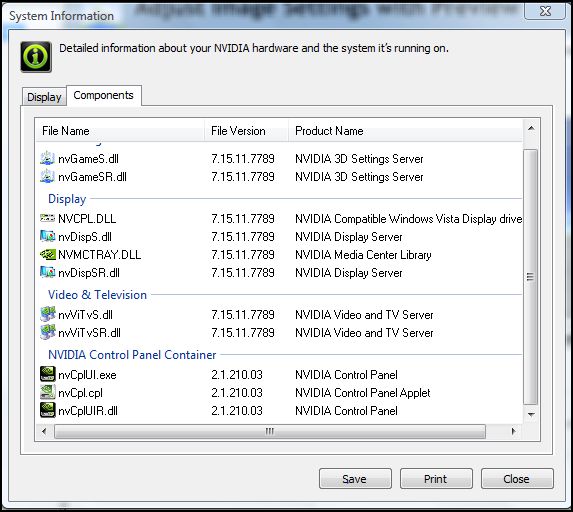Select the nvViTvS.dll file name
Viewport: 573px width, 512px height.
coord(86,315)
